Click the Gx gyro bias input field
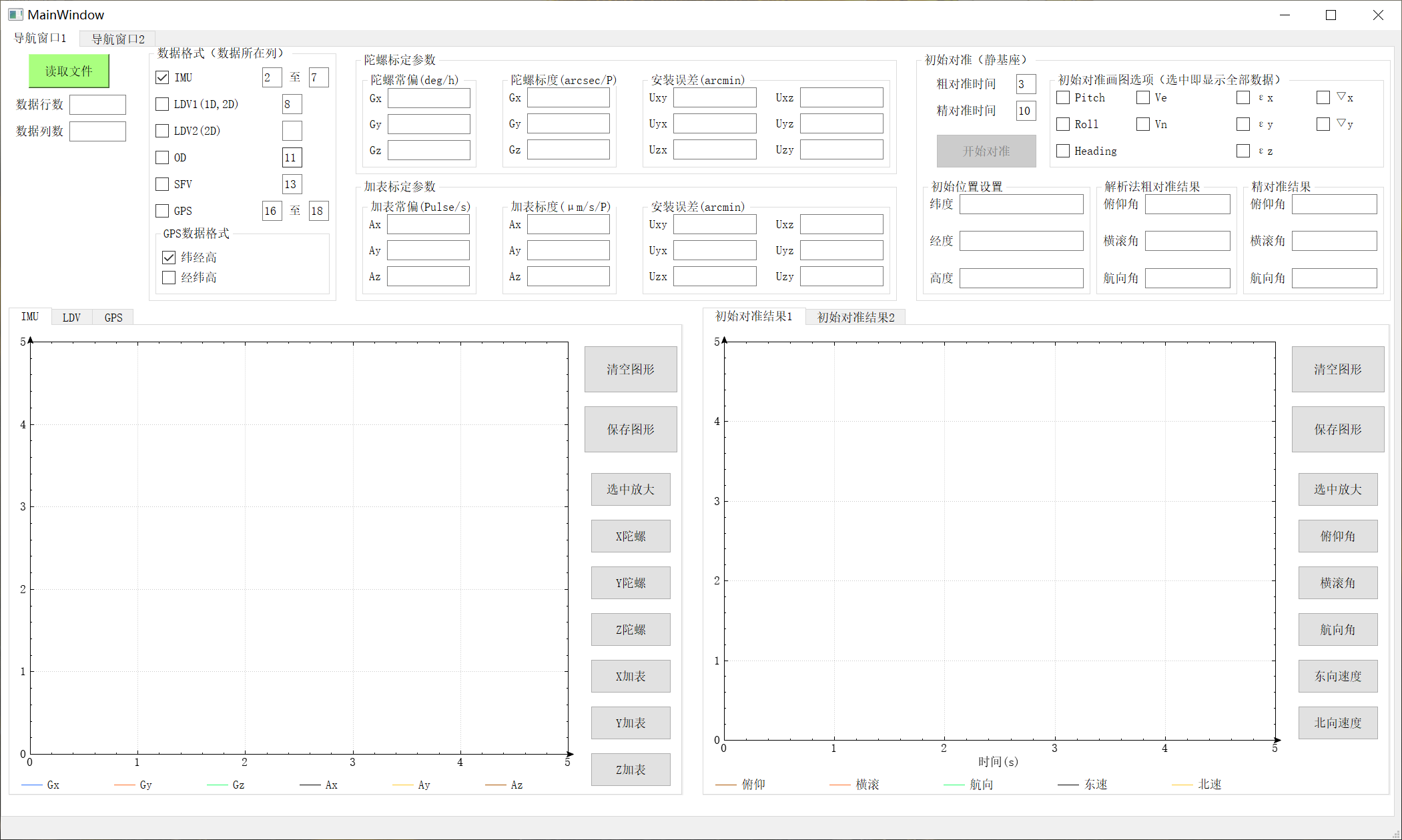This screenshot has height=840, width=1402. pyautogui.click(x=428, y=98)
